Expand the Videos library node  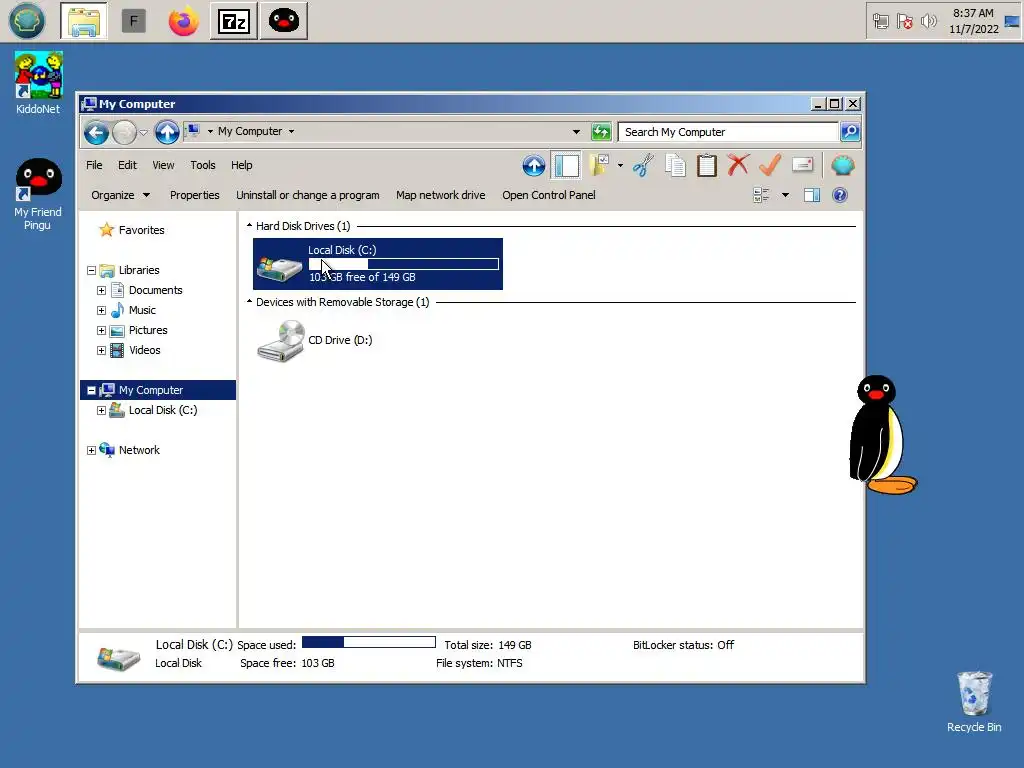point(101,351)
